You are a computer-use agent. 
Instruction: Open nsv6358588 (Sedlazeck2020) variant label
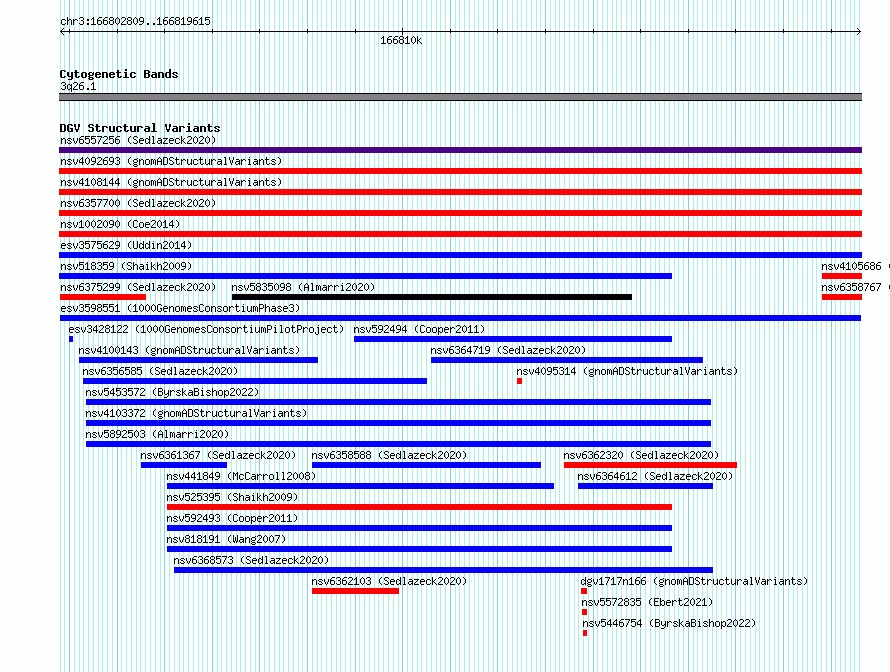(x=389, y=455)
